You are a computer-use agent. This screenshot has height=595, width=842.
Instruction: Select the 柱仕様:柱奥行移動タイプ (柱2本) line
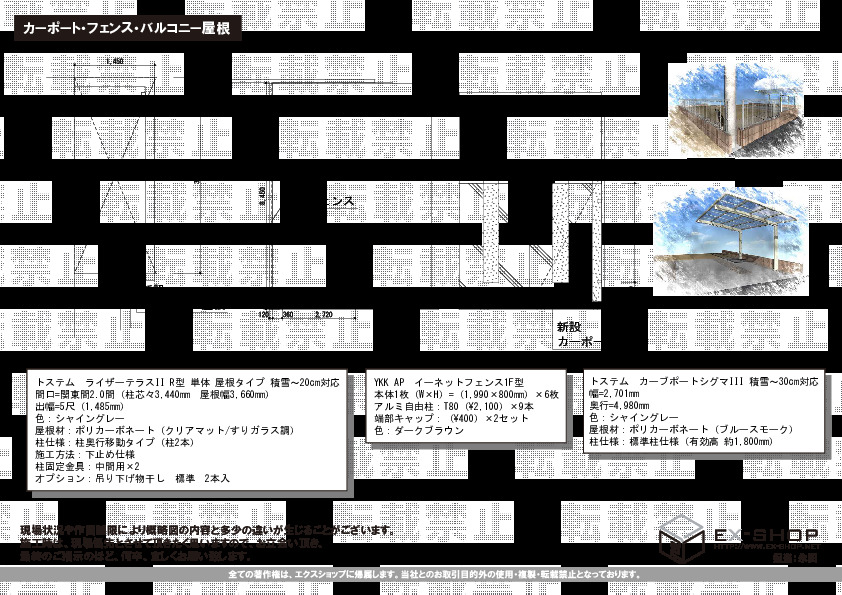click(x=115, y=442)
